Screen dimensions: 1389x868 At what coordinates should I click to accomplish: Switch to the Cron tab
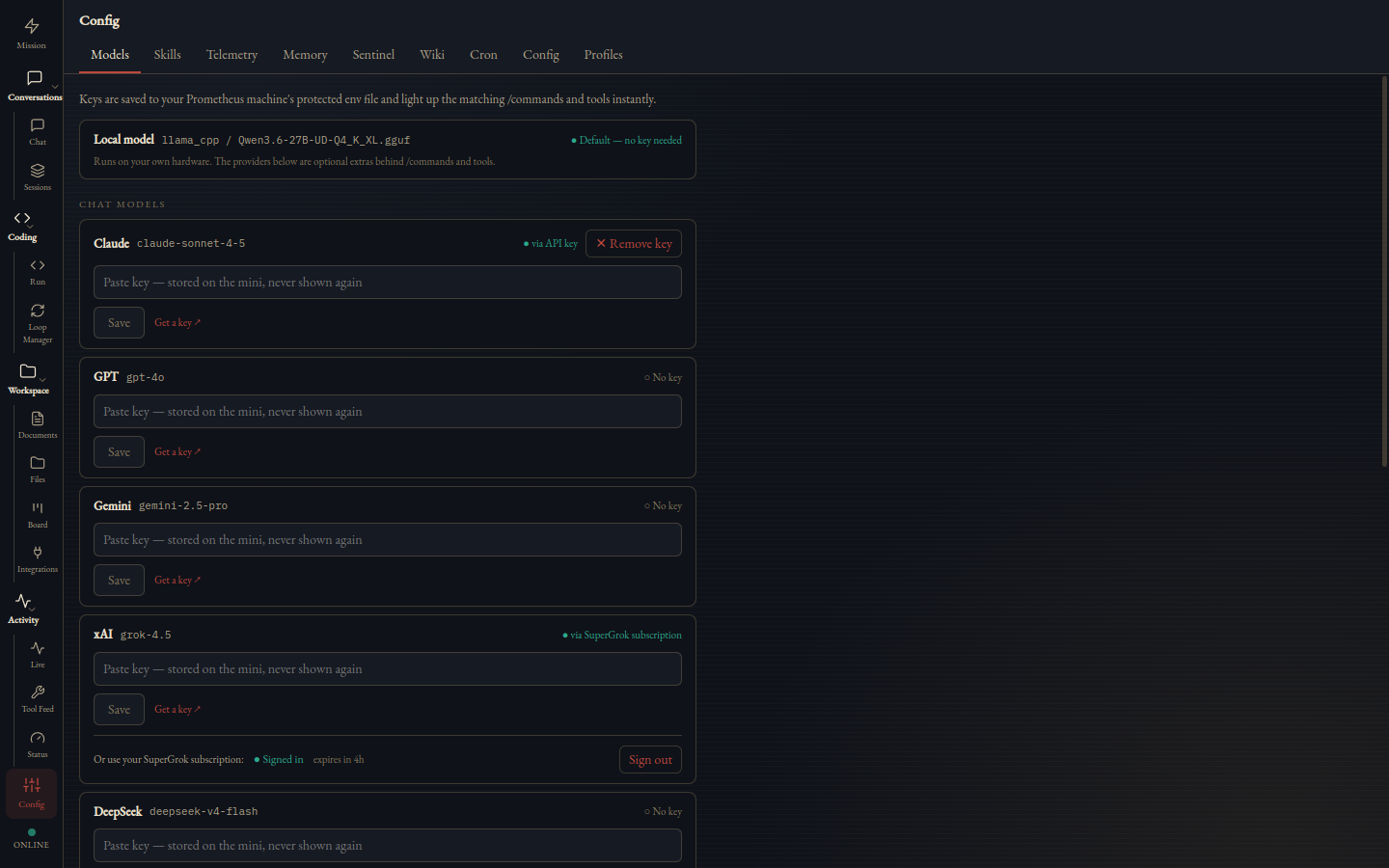[483, 55]
